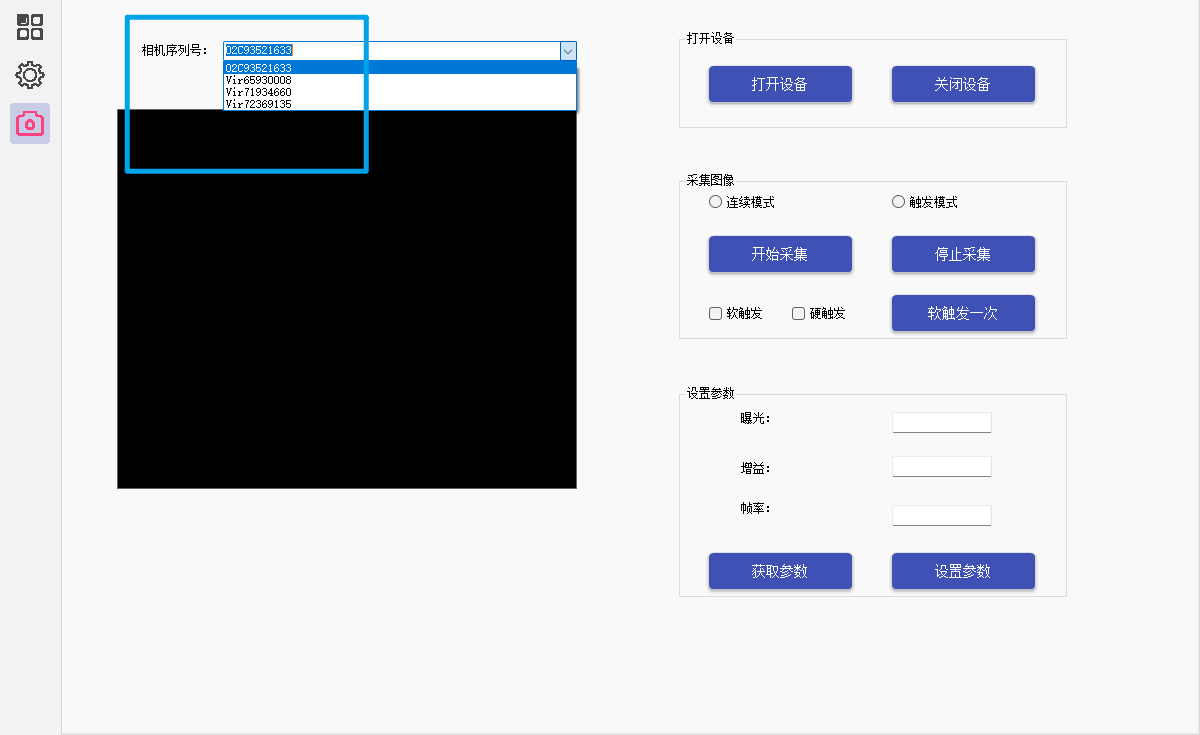This screenshot has width=1200, height=735.
Task: Stop acquisition with 停止采集 button
Action: [963, 254]
